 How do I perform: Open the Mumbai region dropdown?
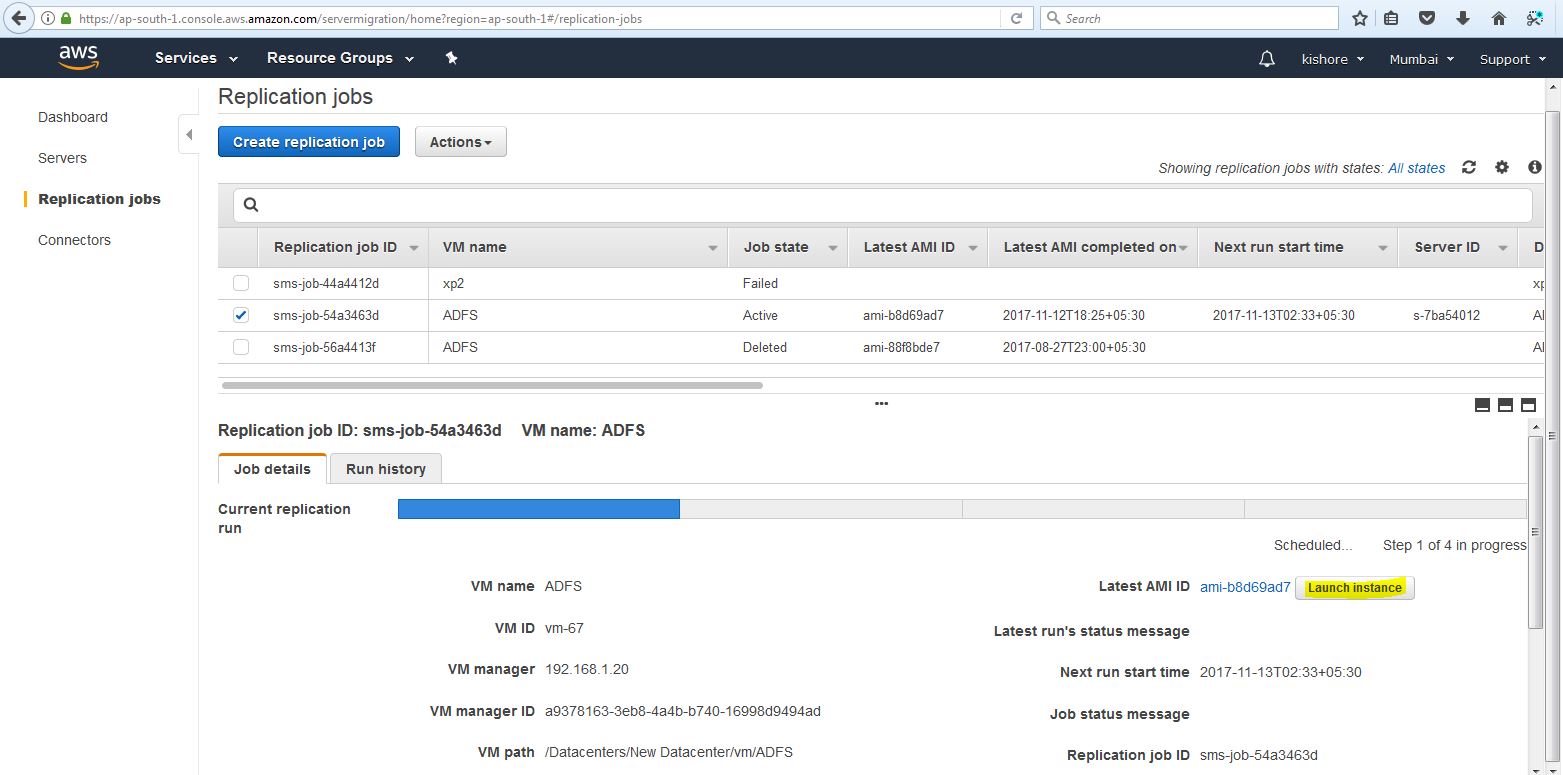[x=1421, y=59]
